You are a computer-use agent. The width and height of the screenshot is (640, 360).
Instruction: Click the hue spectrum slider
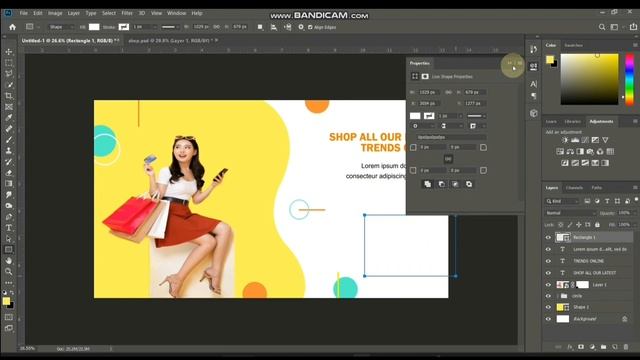point(629,79)
